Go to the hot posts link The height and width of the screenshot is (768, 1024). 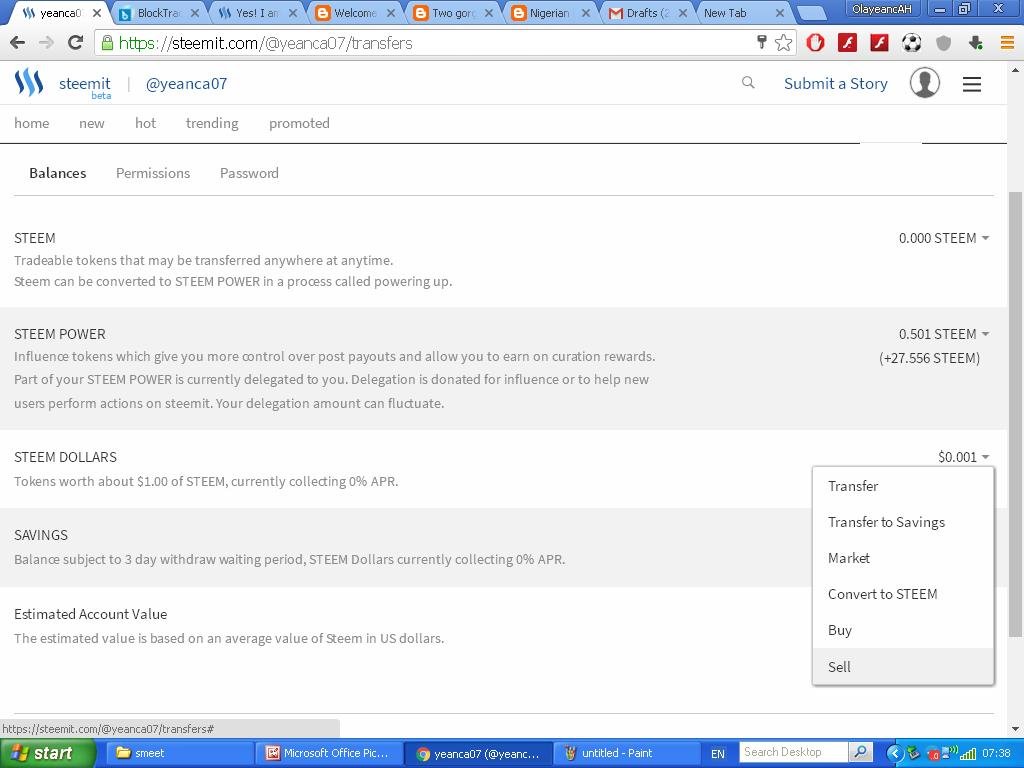145,123
